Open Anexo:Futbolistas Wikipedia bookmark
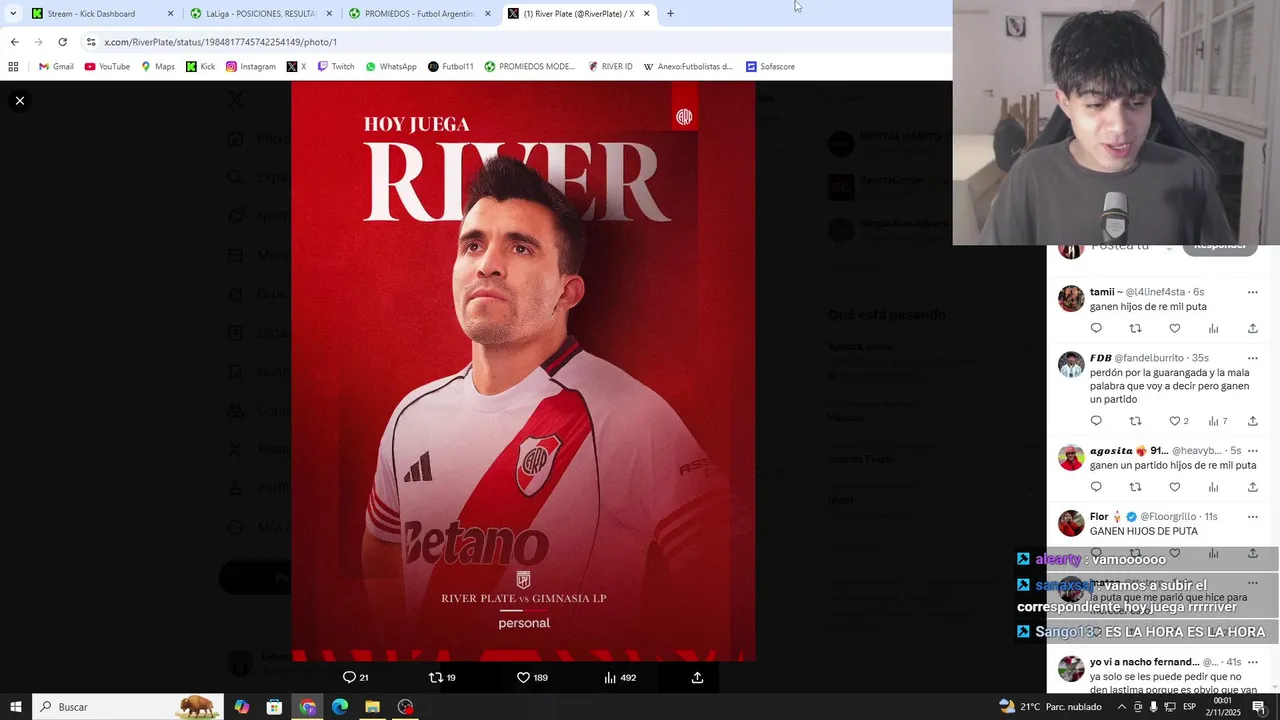The image size is (1280, 720). point(688,67)
